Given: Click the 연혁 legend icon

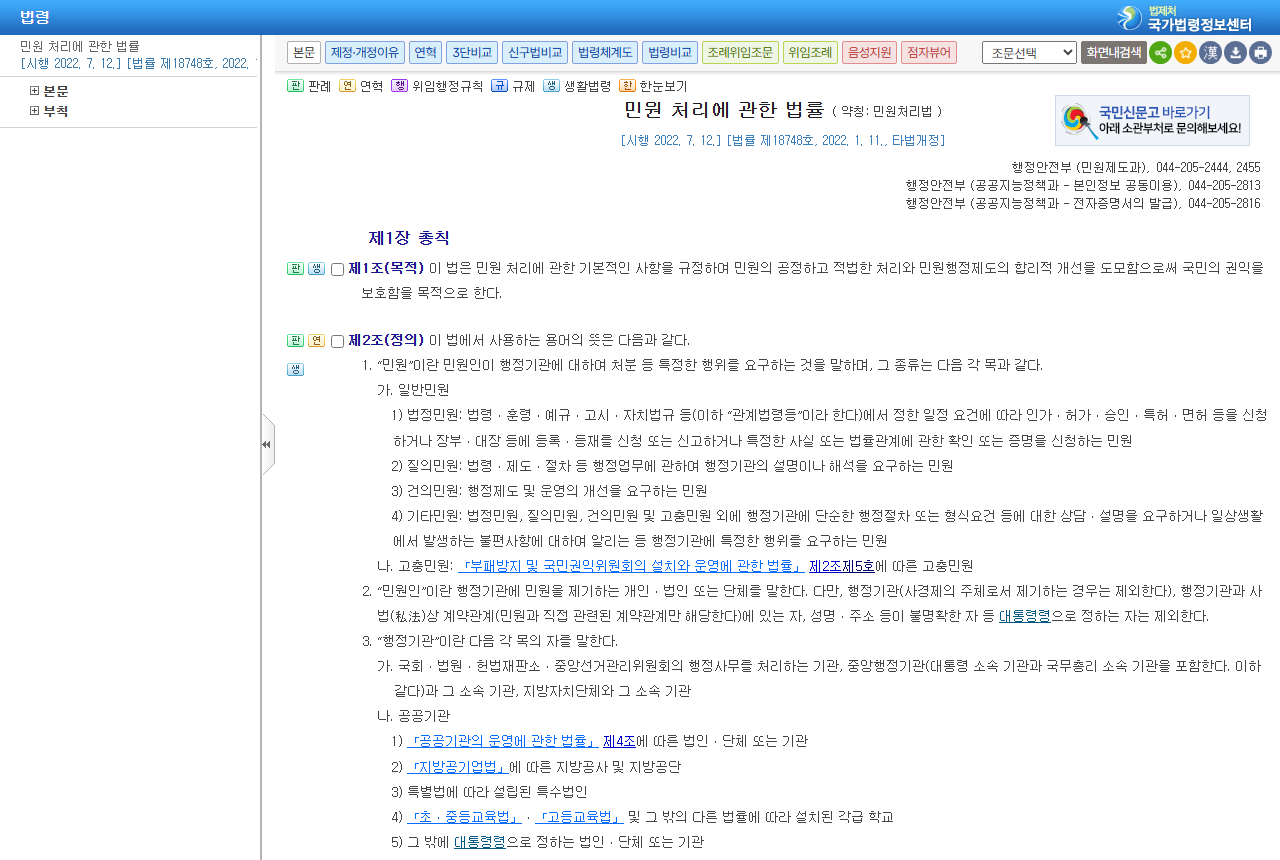Looking at the screenshot, I should [x=347, y=86].
